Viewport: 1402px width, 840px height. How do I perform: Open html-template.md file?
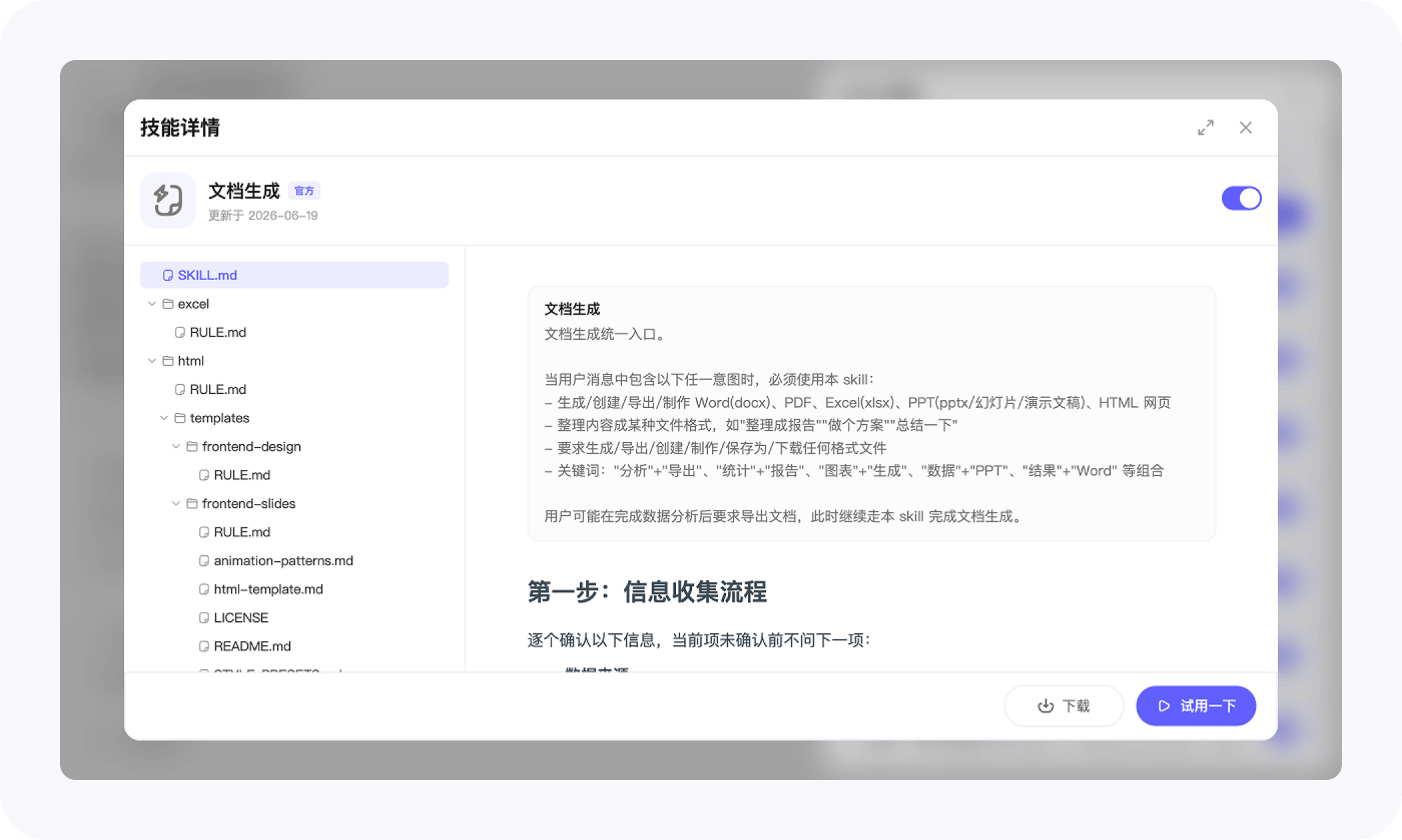(268, 589)
